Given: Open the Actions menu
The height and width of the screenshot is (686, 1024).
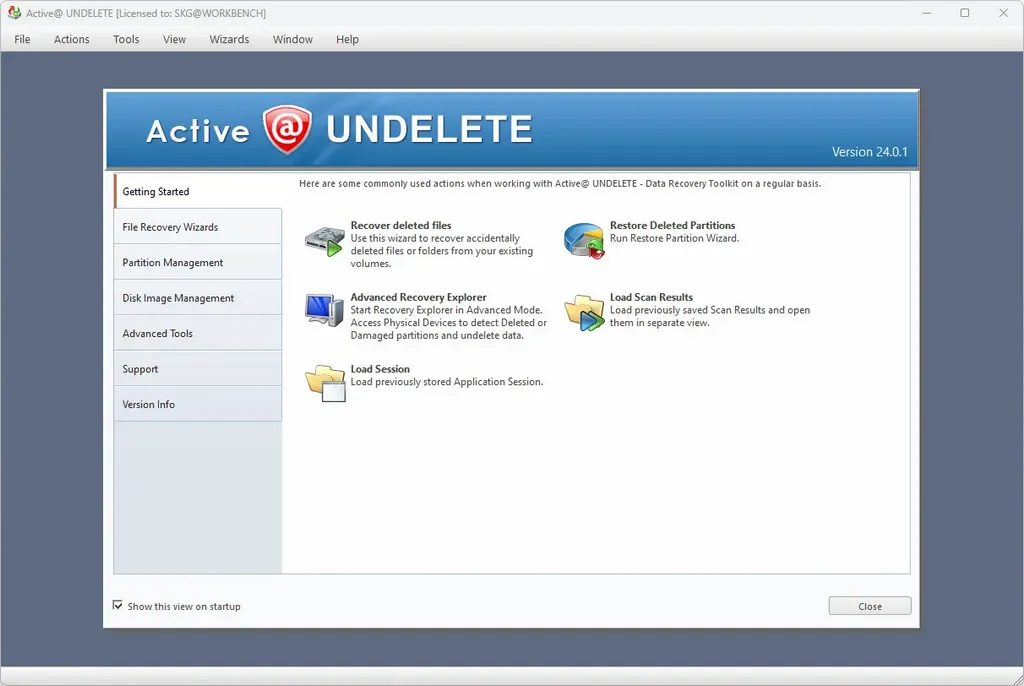Looking at the screenshot, I should point(71,39).
